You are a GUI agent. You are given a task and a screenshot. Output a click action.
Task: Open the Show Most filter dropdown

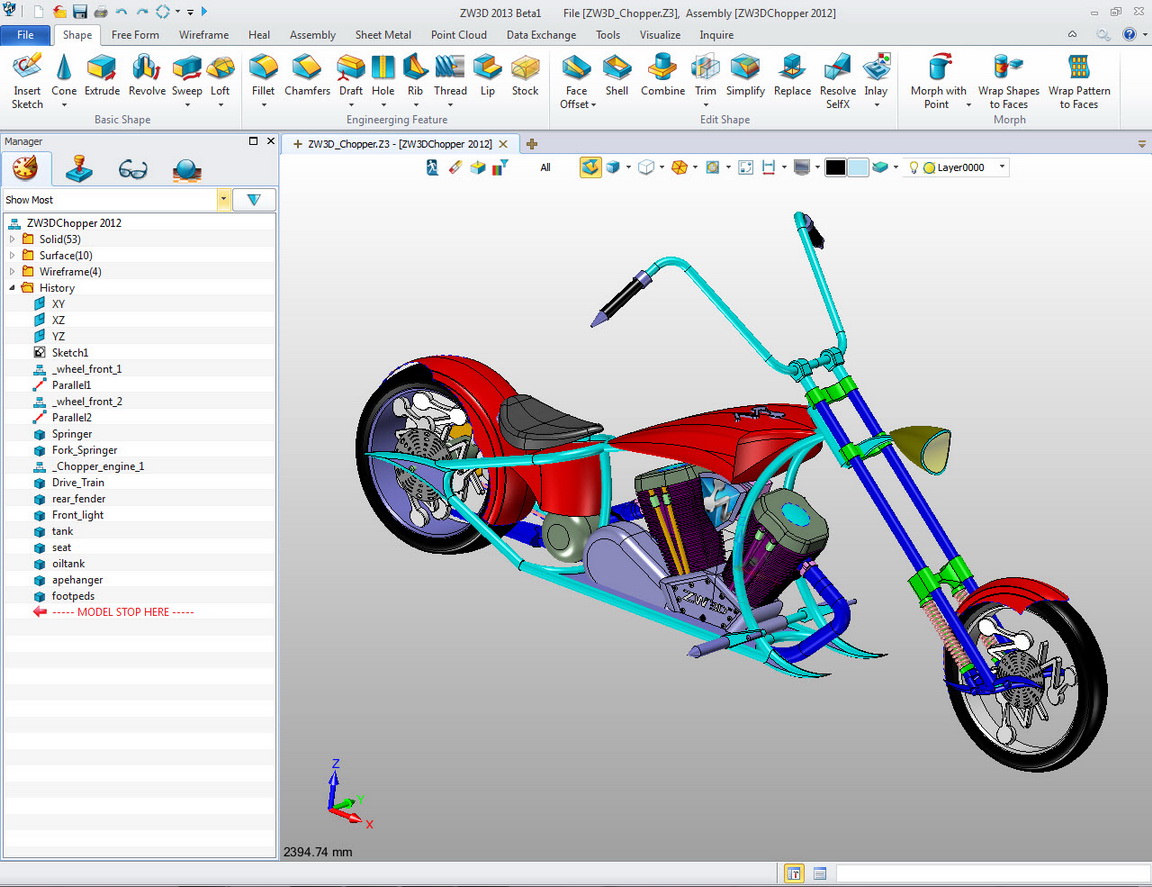[223, 200]
